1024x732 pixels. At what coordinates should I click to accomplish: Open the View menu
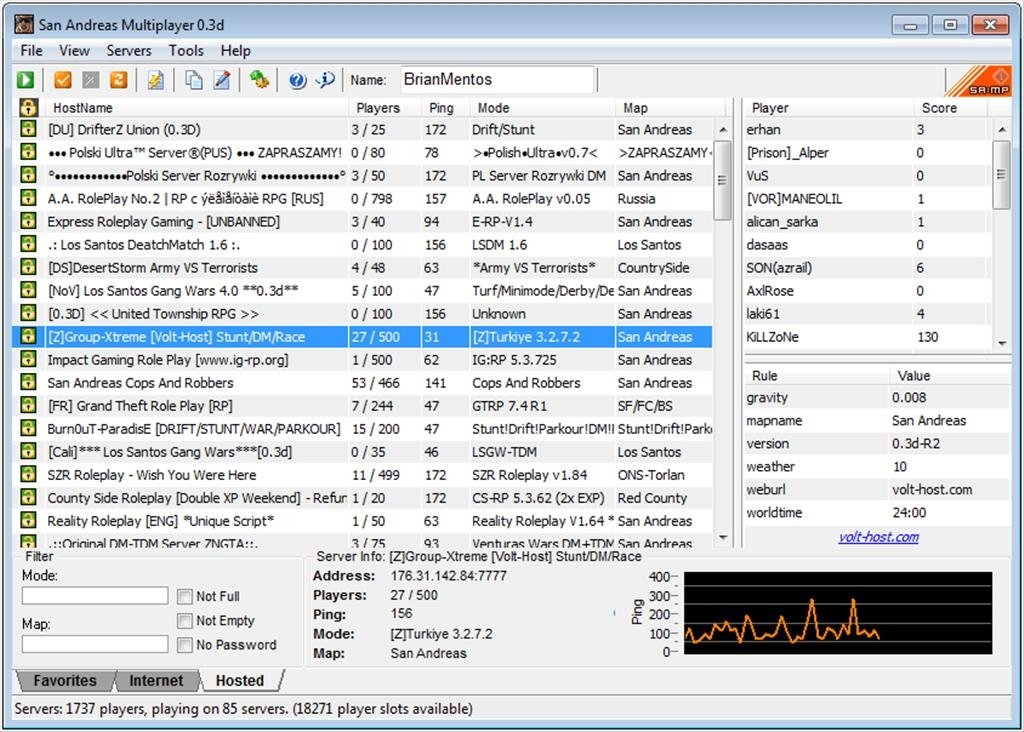[x=74, y=50]
